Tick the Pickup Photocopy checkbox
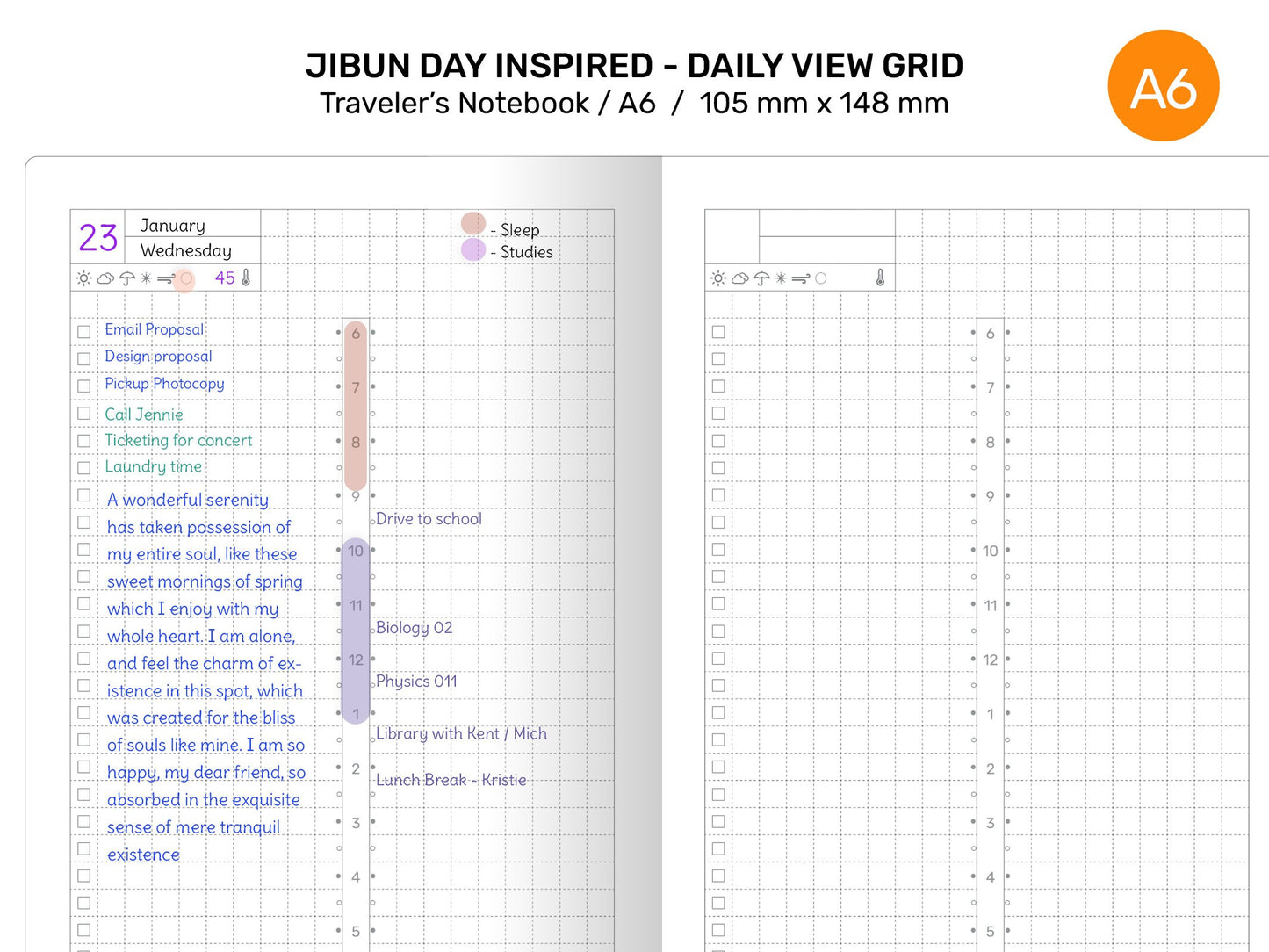1269x952 pixels. point(84,386)
